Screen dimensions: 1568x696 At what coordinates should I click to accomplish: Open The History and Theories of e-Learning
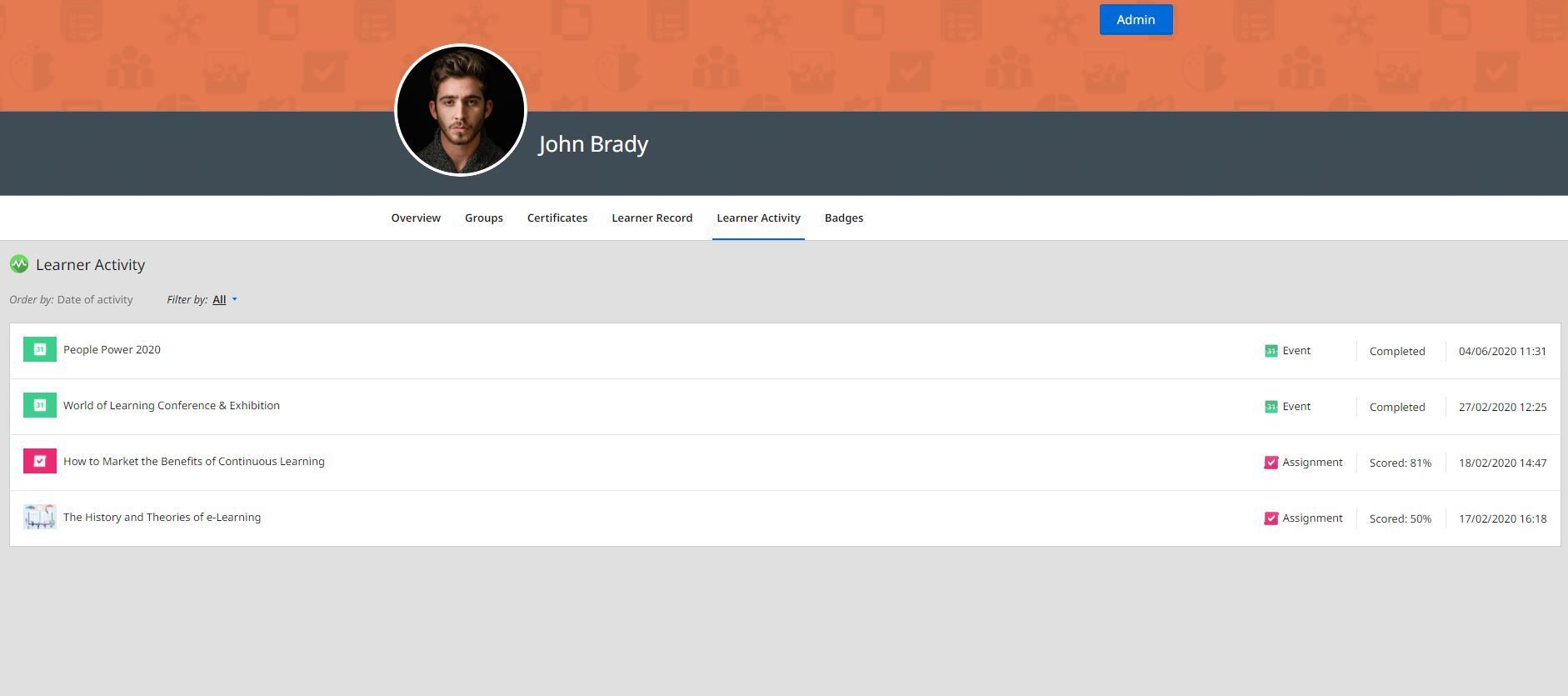162,517
